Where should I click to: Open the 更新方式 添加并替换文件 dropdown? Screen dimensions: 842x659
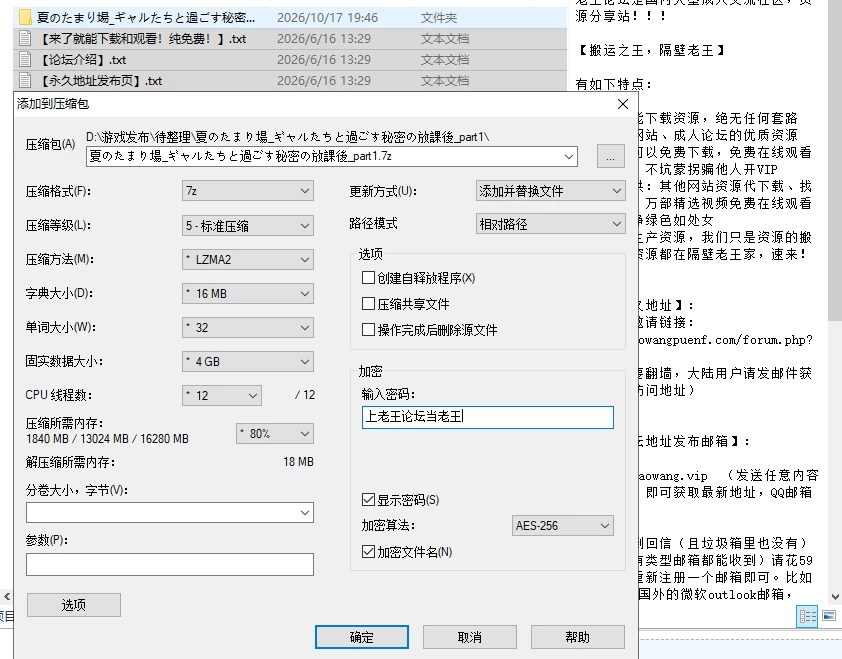(x=550, y=191)
